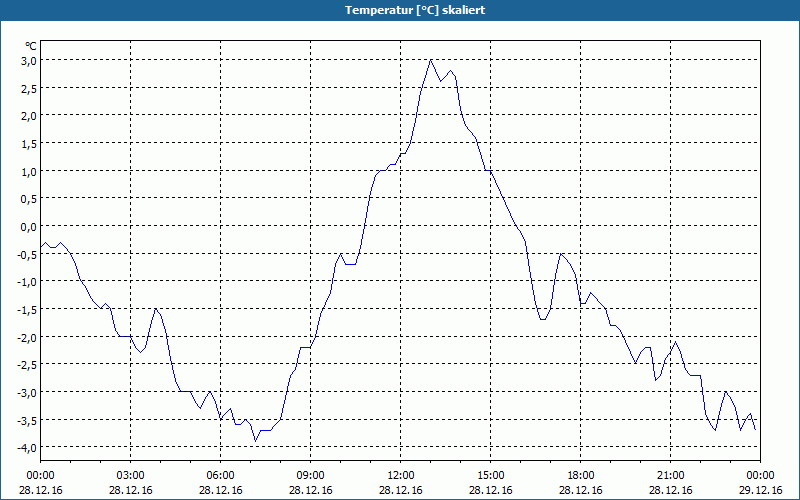This screenshot has height=500, width=800.
Task: Click the temperature curve's lowest dip after 07:00
Action: point(256,441)
